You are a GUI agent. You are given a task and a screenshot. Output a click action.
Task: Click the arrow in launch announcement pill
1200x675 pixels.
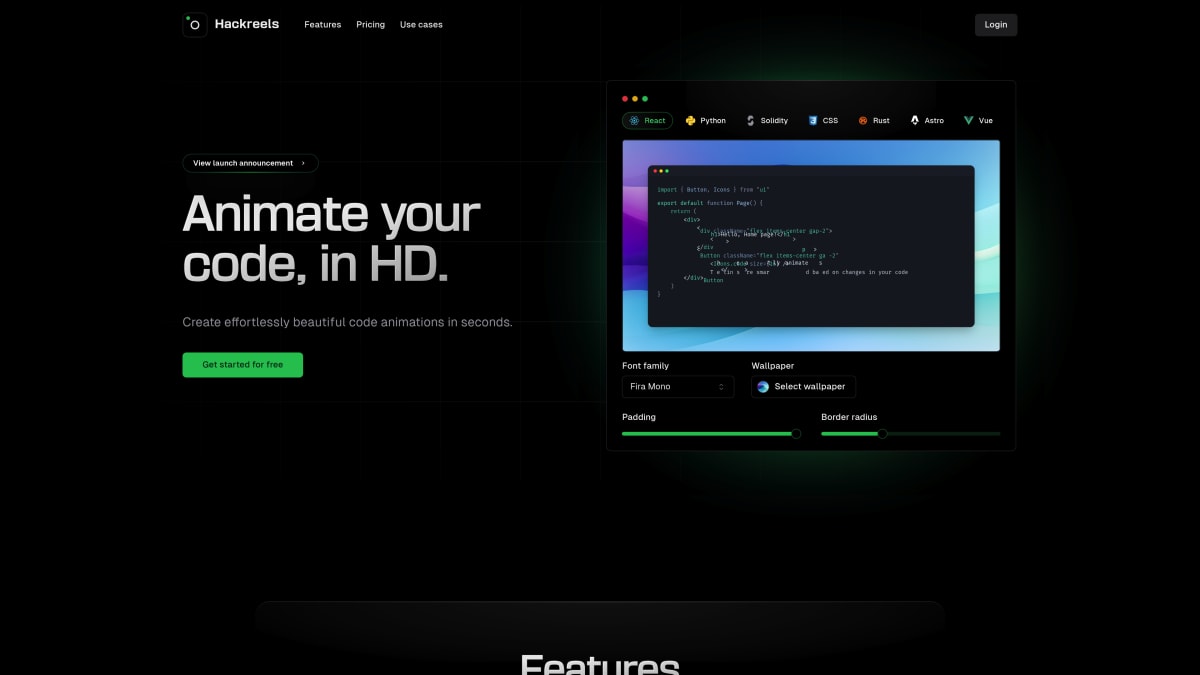[x=303, y=163]
